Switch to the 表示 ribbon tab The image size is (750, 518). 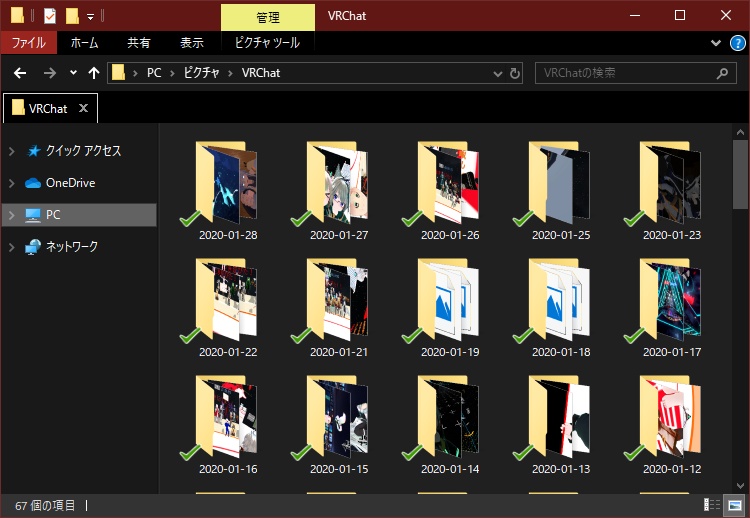[191, 43]
